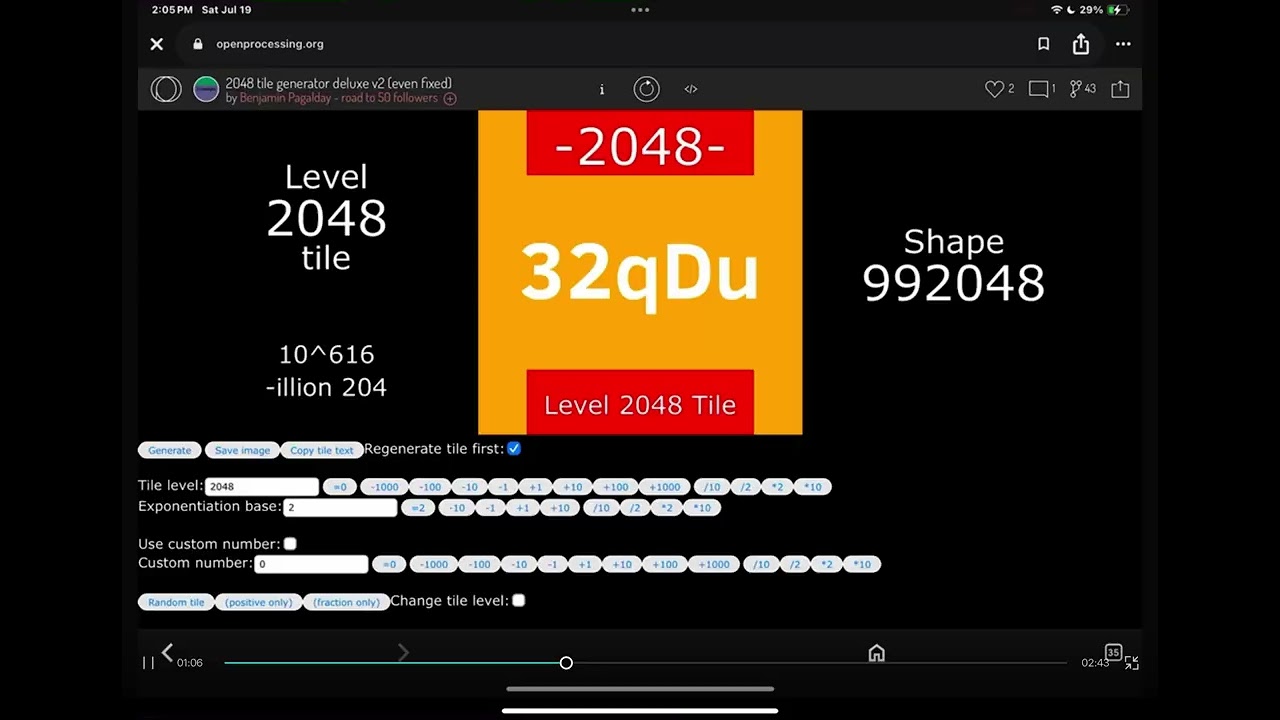Click exponentiation base -10 button
This screenshot has width=1280, height=720.
coord(456,508)
